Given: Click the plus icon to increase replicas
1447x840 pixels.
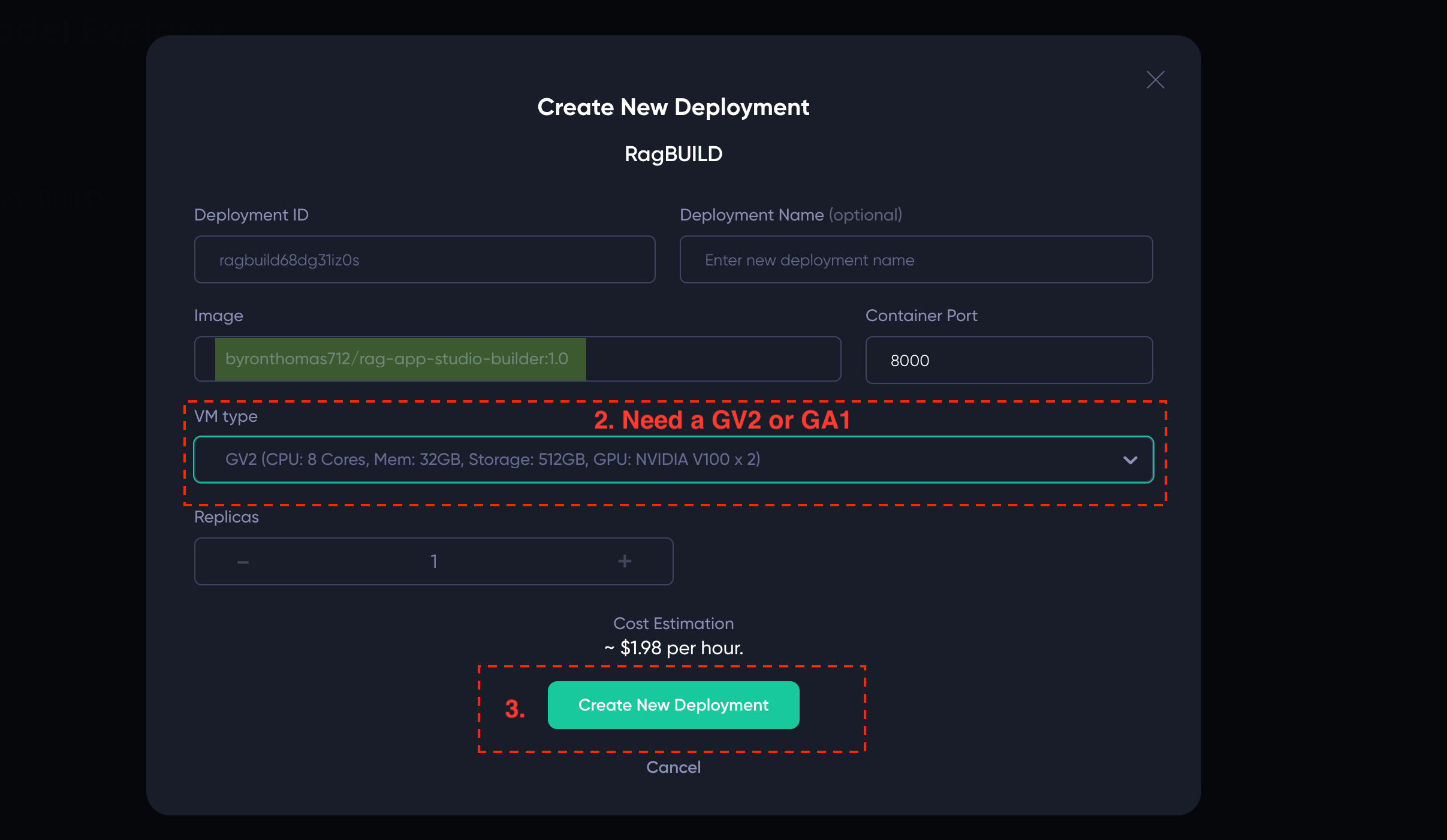Looking at the screenshot, I should 624,561.
